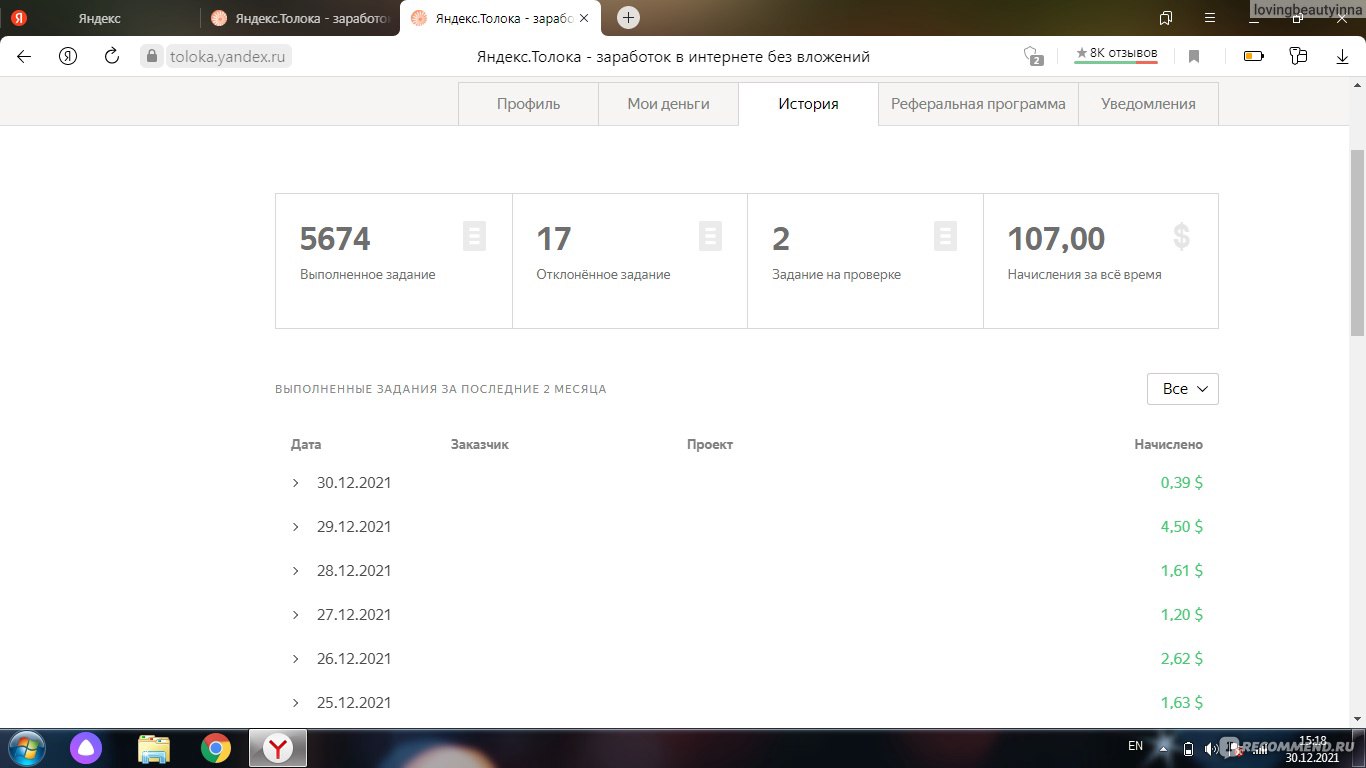The width and height of the screenshot is (1366, 768).
Task: Click the 1,61 $ amount
Action: point(1182,571)
